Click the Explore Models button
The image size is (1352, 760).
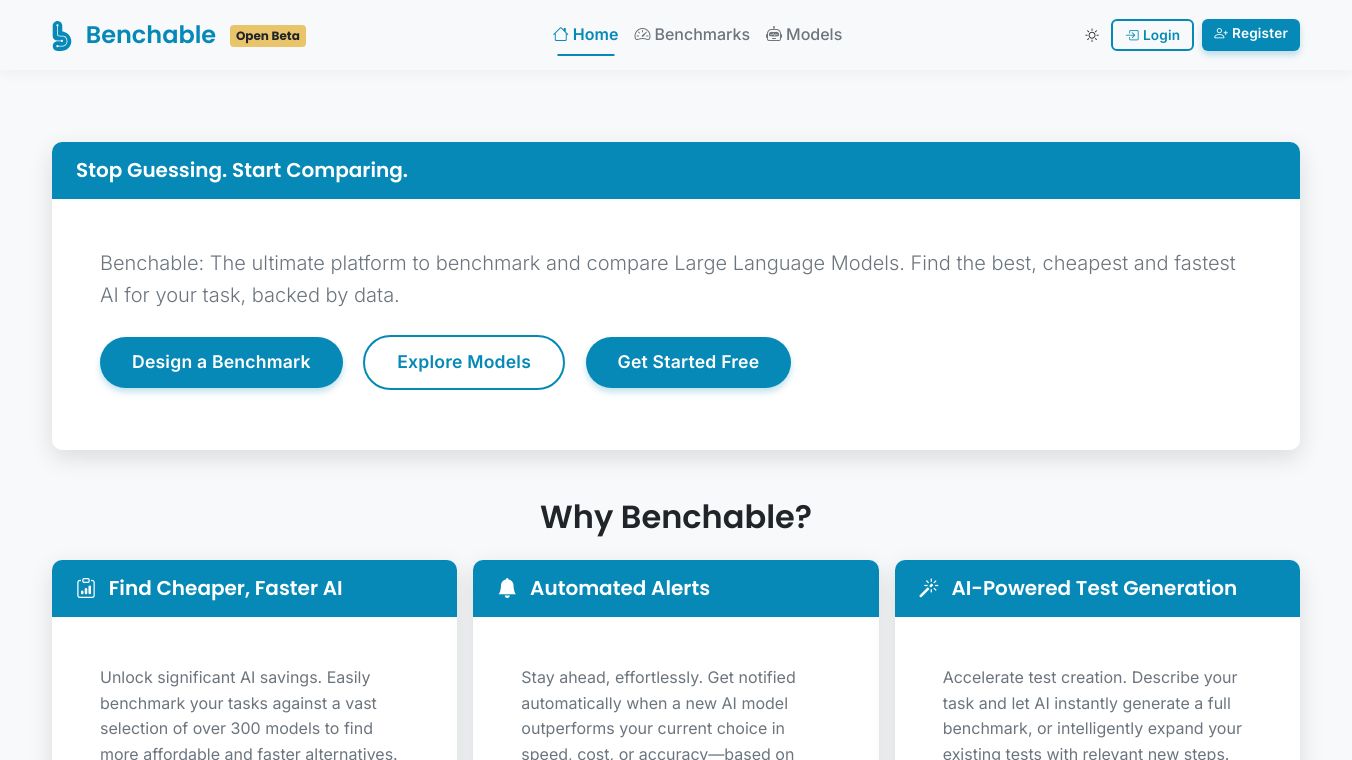click(464, 362)
